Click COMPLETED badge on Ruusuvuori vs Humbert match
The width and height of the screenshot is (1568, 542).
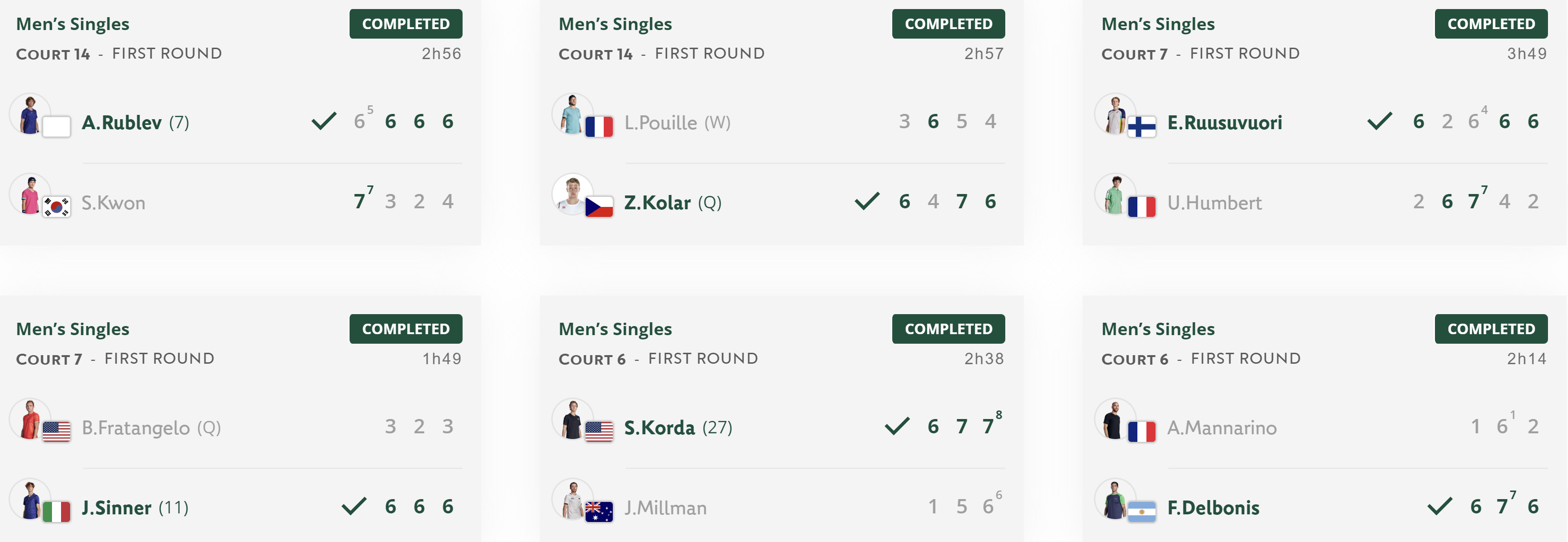coord(1491,24)
